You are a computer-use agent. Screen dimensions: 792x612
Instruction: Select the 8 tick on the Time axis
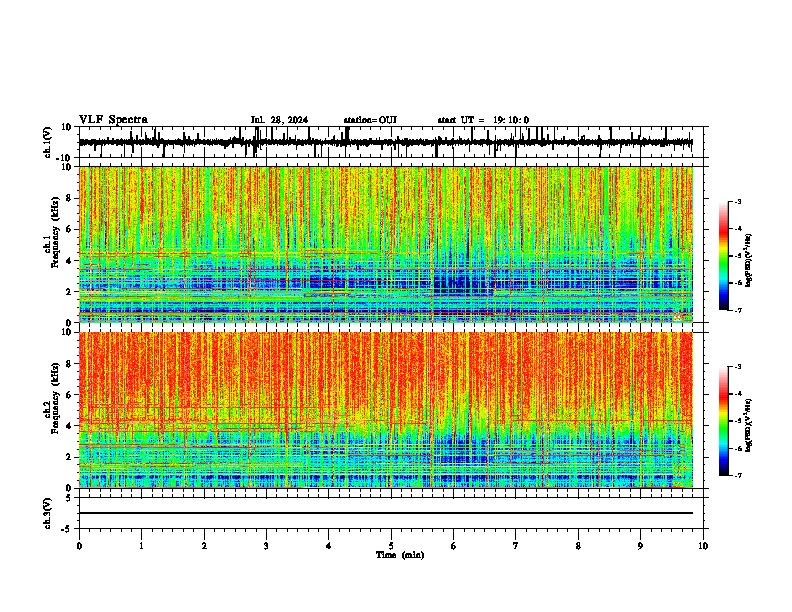578,546
